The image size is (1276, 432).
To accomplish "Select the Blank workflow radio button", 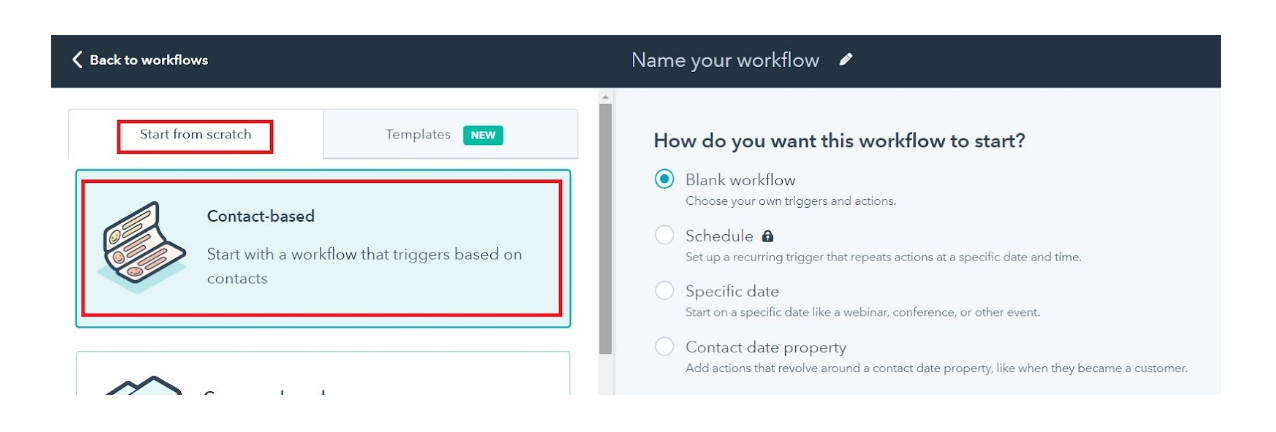I will click(x=664, y=180).
